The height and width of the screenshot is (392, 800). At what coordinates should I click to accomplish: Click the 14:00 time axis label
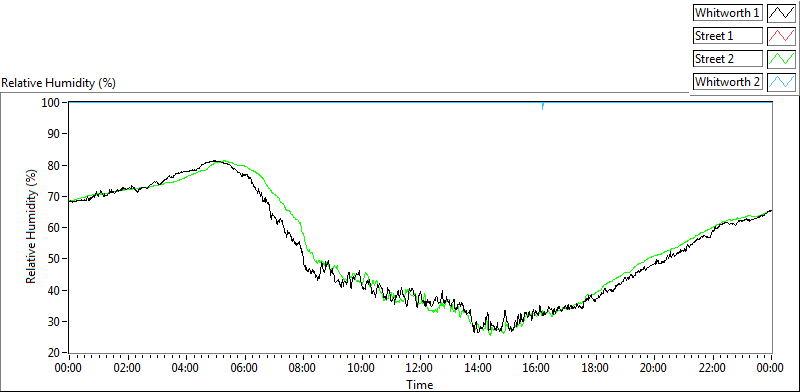[x=479, y=368]
